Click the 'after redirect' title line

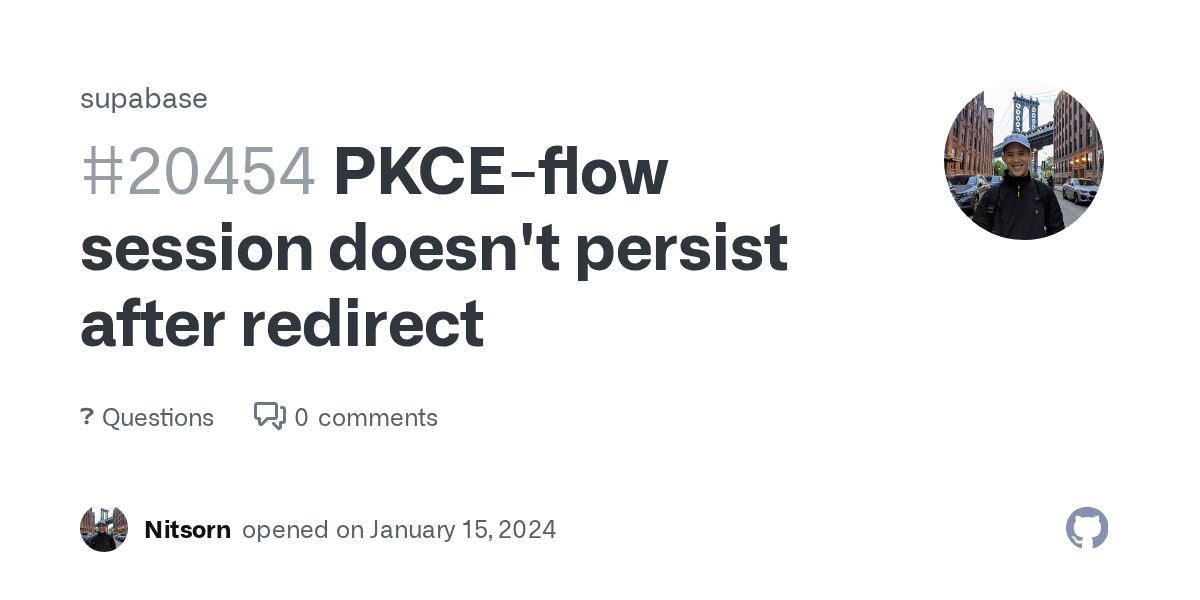[282, 323]
